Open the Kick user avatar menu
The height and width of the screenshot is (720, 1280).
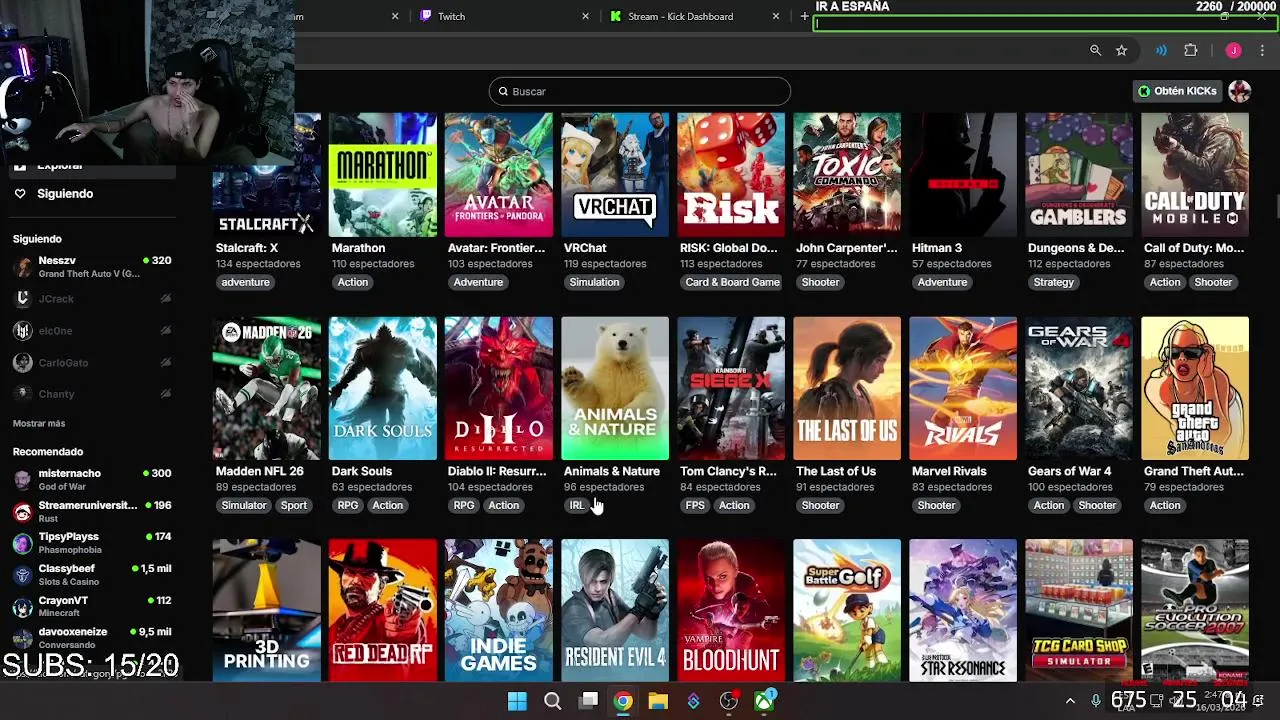coord(1239,91)
